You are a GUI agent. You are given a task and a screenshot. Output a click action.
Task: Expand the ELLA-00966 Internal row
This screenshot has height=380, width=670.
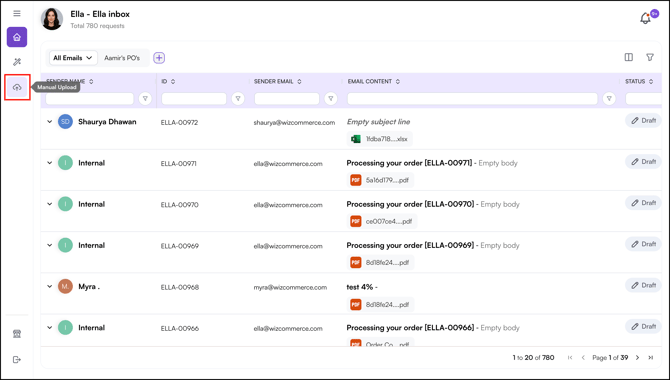(x=50, y=328)
